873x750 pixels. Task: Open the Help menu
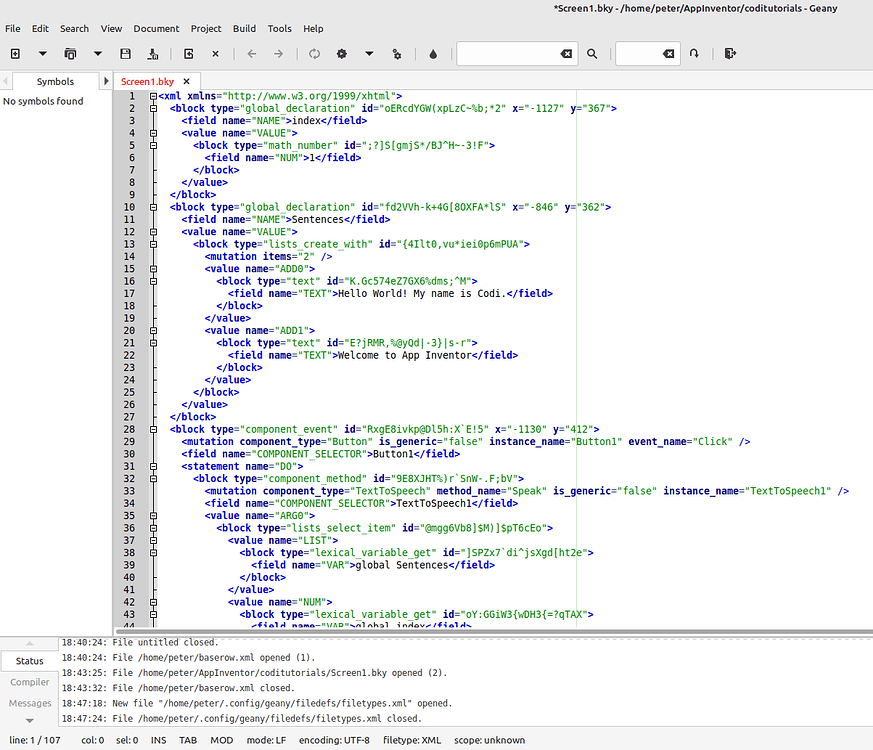pos(313,28)
